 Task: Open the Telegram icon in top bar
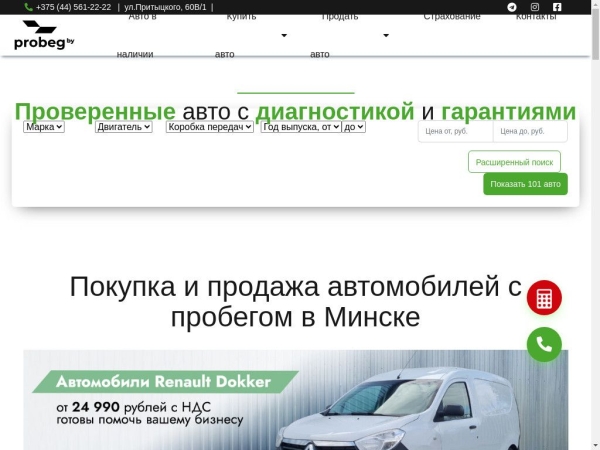(x=512, y=7)
